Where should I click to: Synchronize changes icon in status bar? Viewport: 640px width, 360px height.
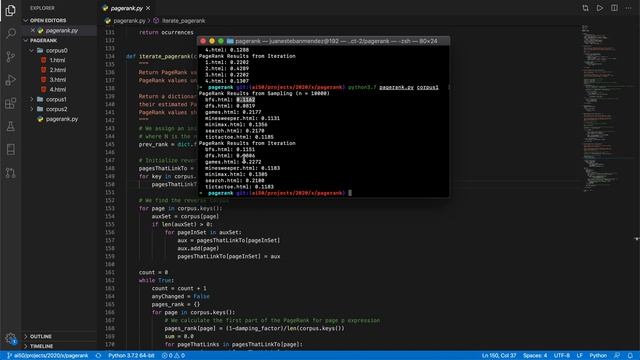tap(98, 356)
